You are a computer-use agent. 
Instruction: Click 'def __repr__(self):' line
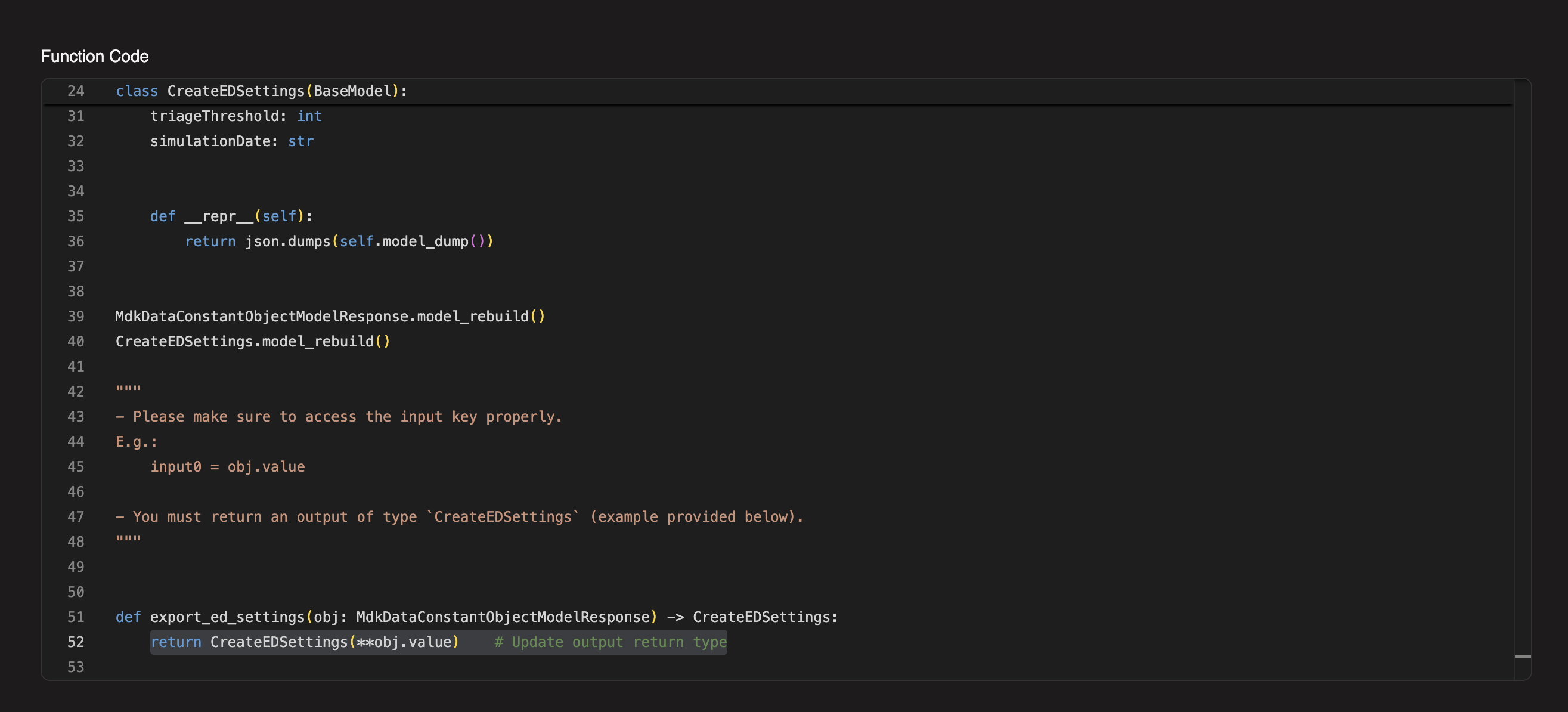[x=231, y=216]
